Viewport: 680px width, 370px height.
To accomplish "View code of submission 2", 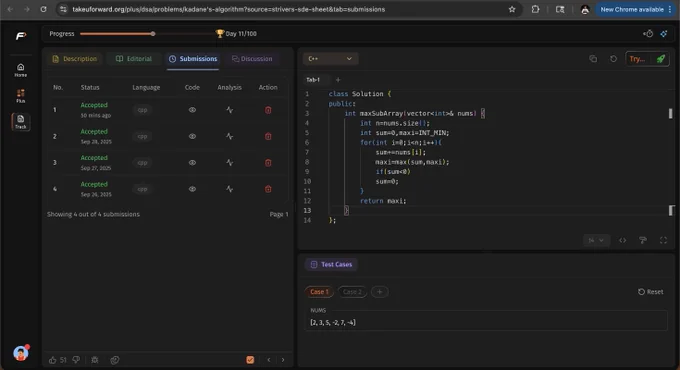I will point(192,137).
